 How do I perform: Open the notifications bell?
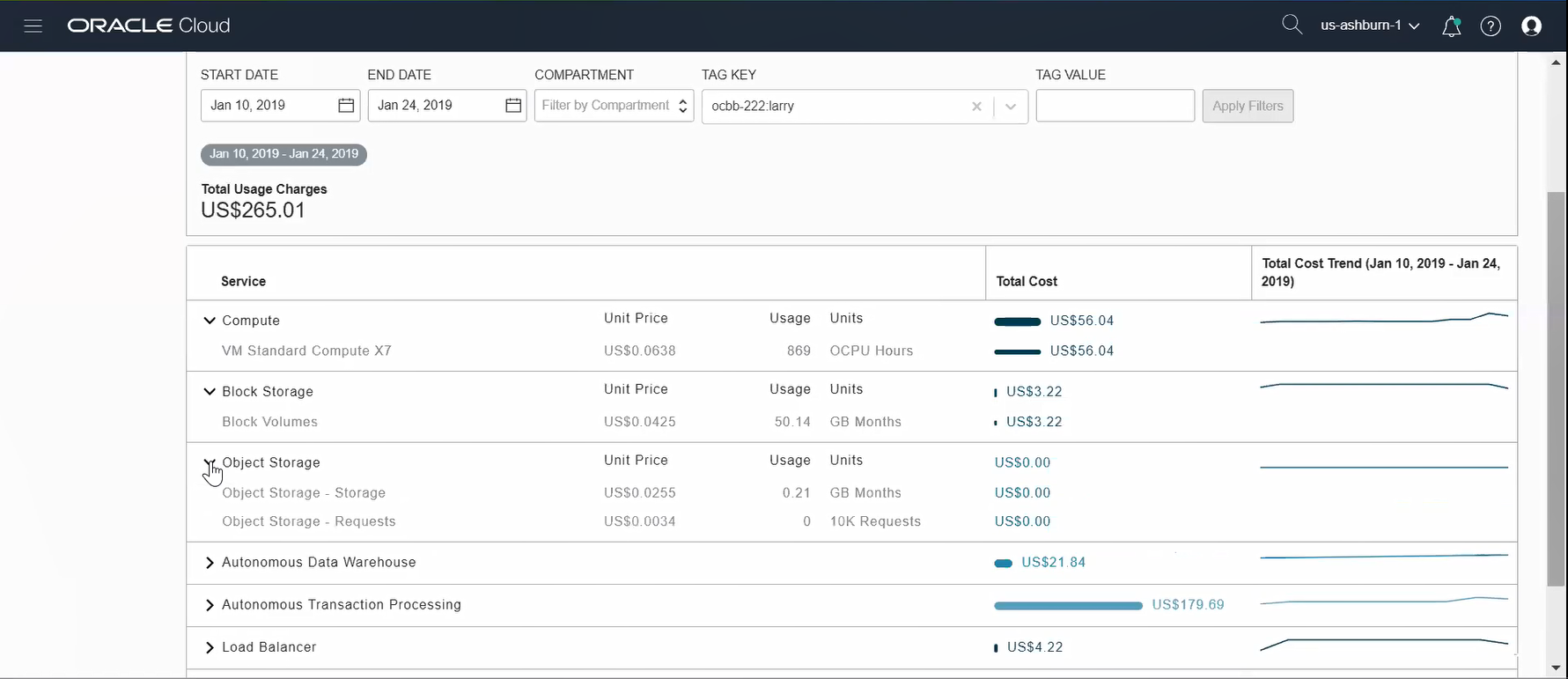click(1451, 26)
